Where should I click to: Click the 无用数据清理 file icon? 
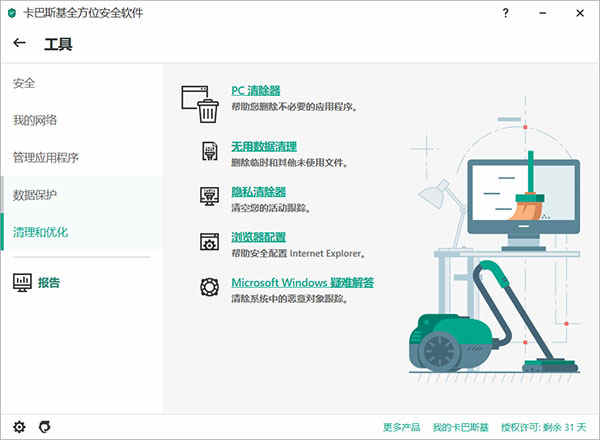coord(210,151)
